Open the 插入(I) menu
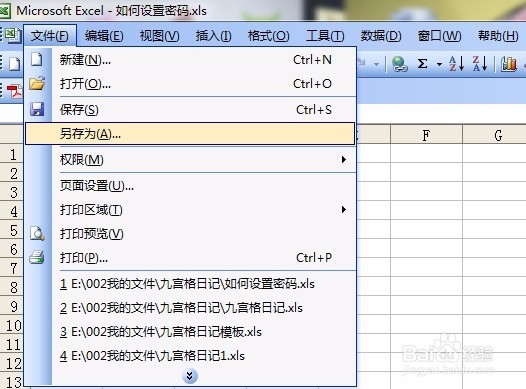The height and width of the screenshot is (389, 526). tap(213, 36)
